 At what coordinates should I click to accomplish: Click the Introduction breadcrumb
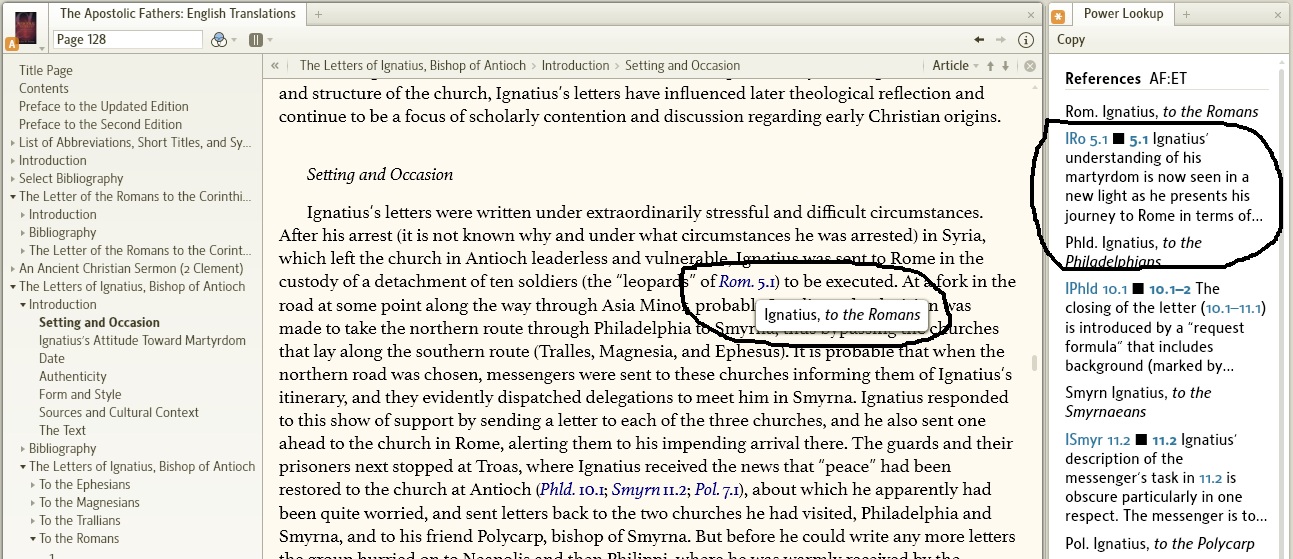click(575, 66)
